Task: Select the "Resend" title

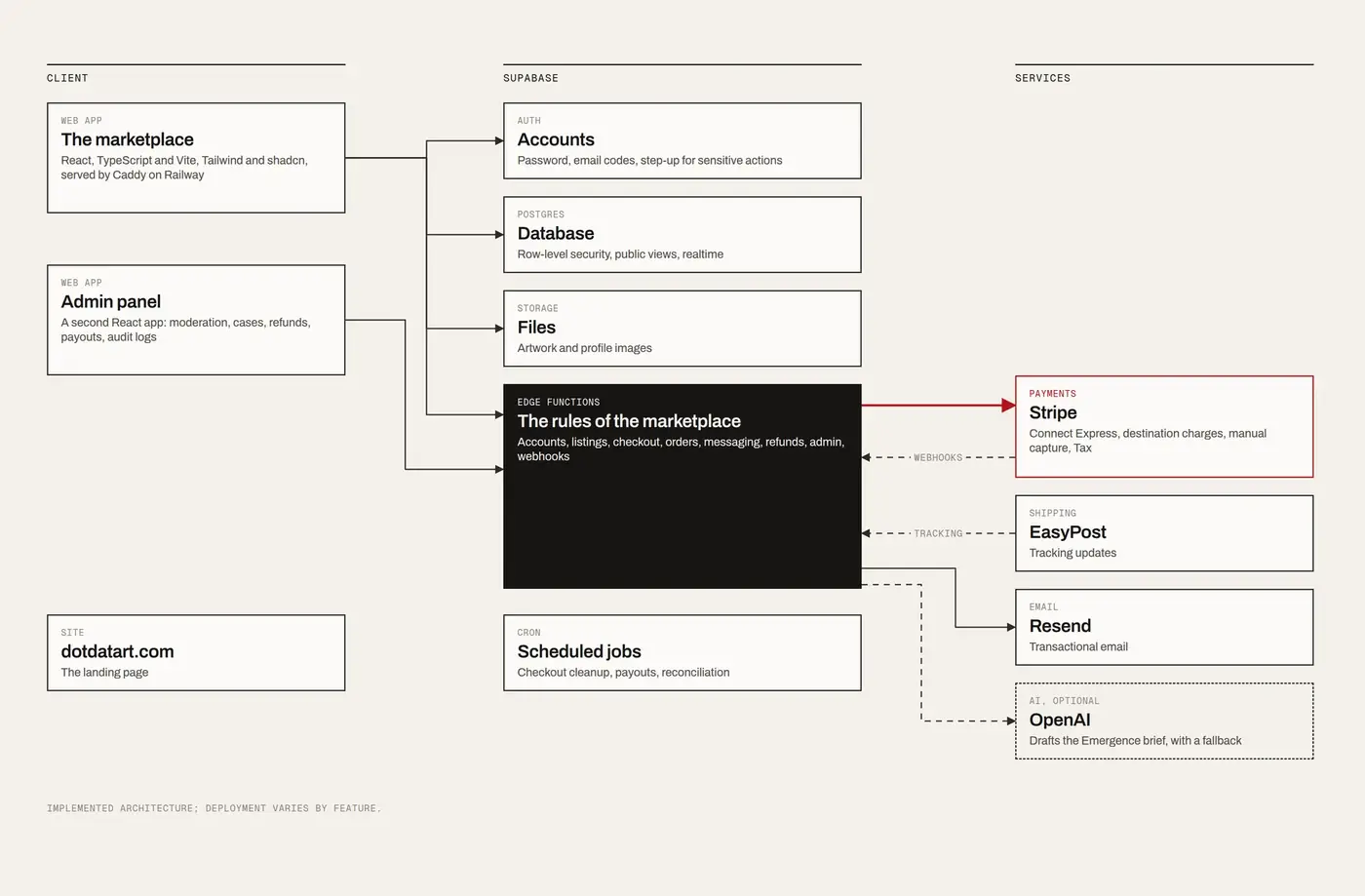Action: 1060,626
